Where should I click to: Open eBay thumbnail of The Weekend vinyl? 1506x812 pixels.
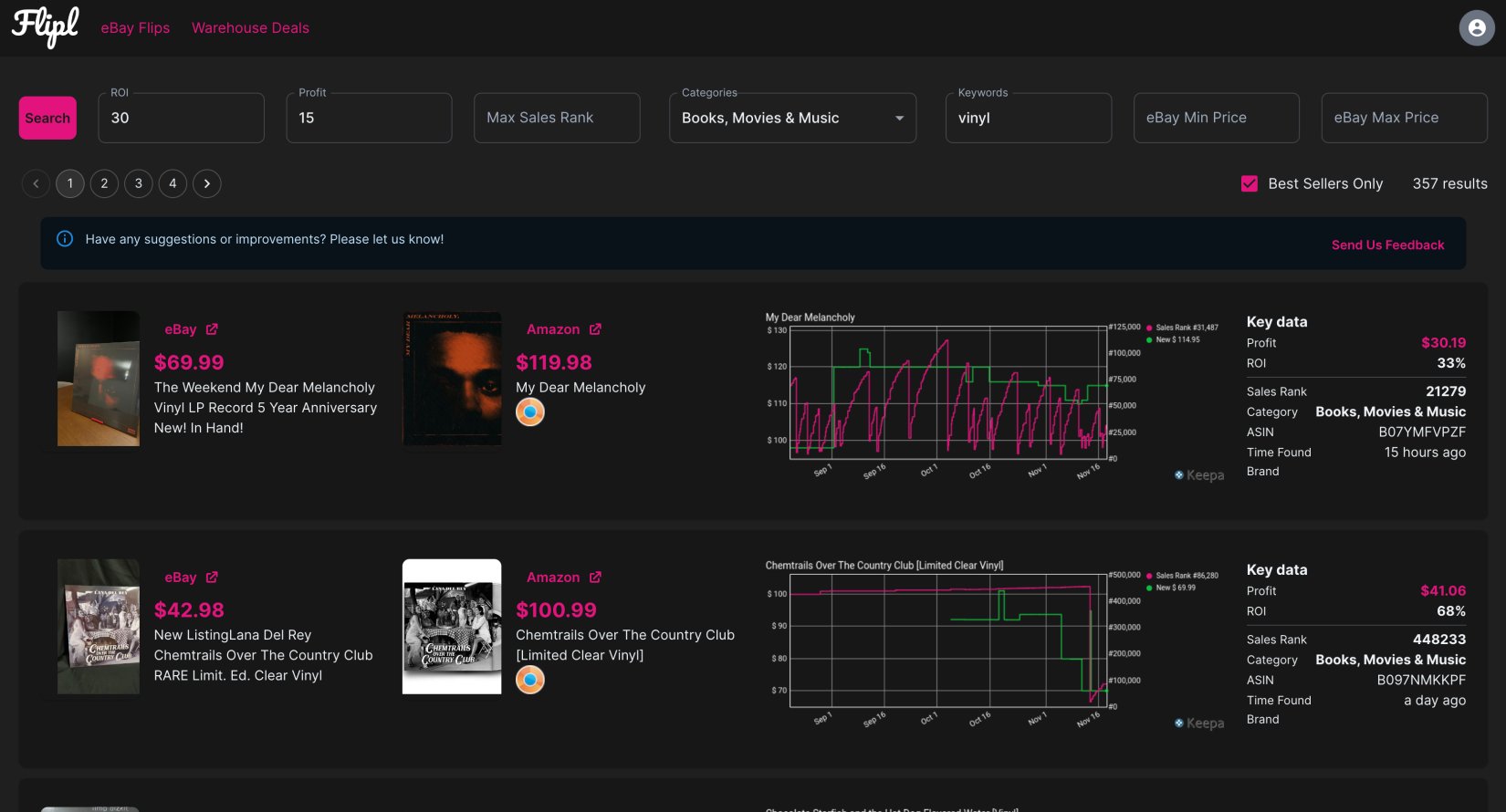tap(99, 379)
